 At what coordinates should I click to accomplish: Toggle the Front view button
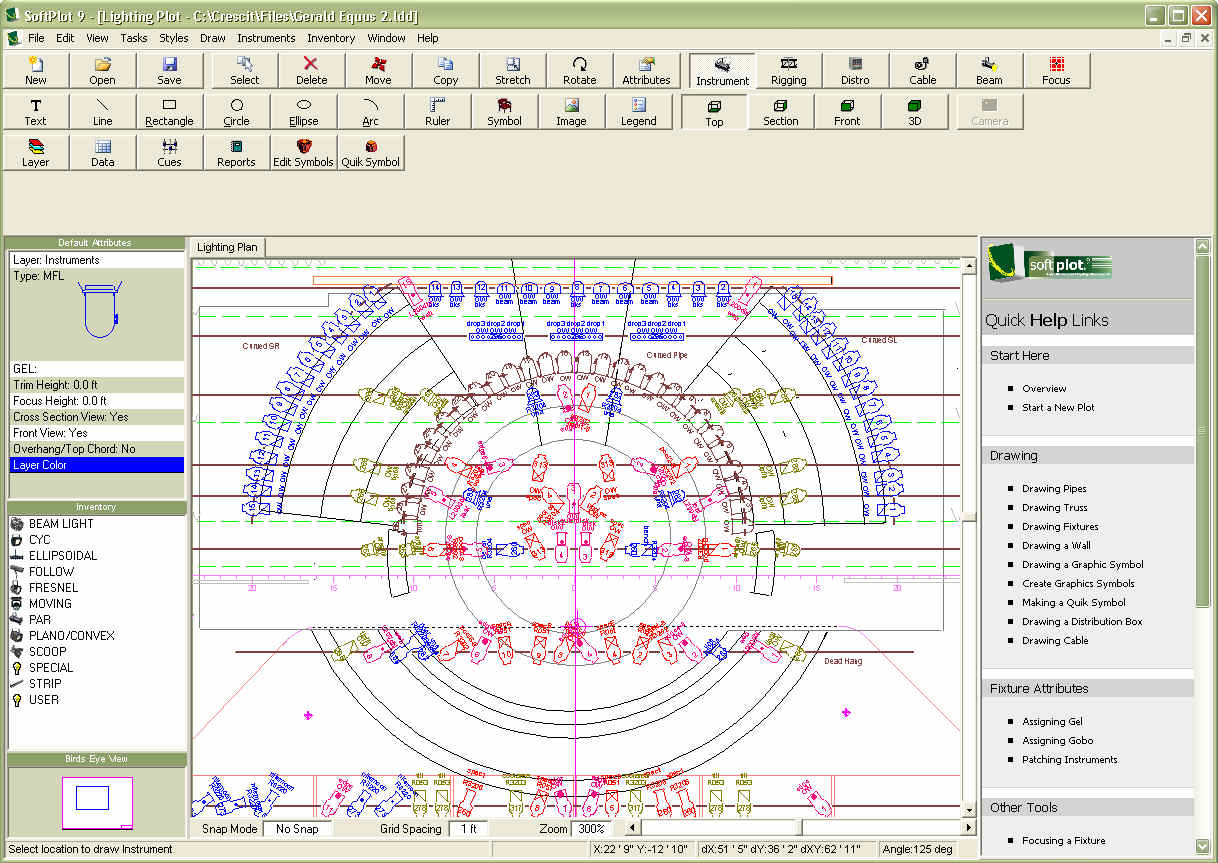tap(847, 111)
